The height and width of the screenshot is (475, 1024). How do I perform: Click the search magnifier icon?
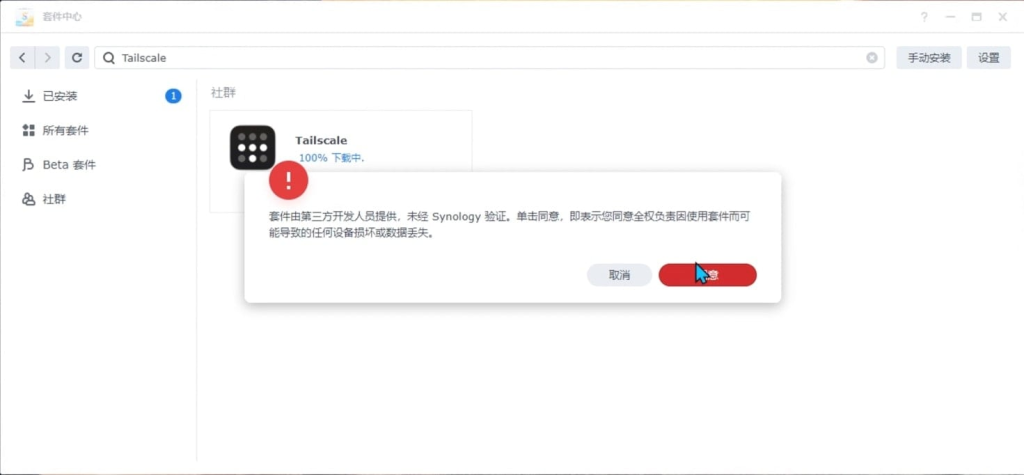109,57
